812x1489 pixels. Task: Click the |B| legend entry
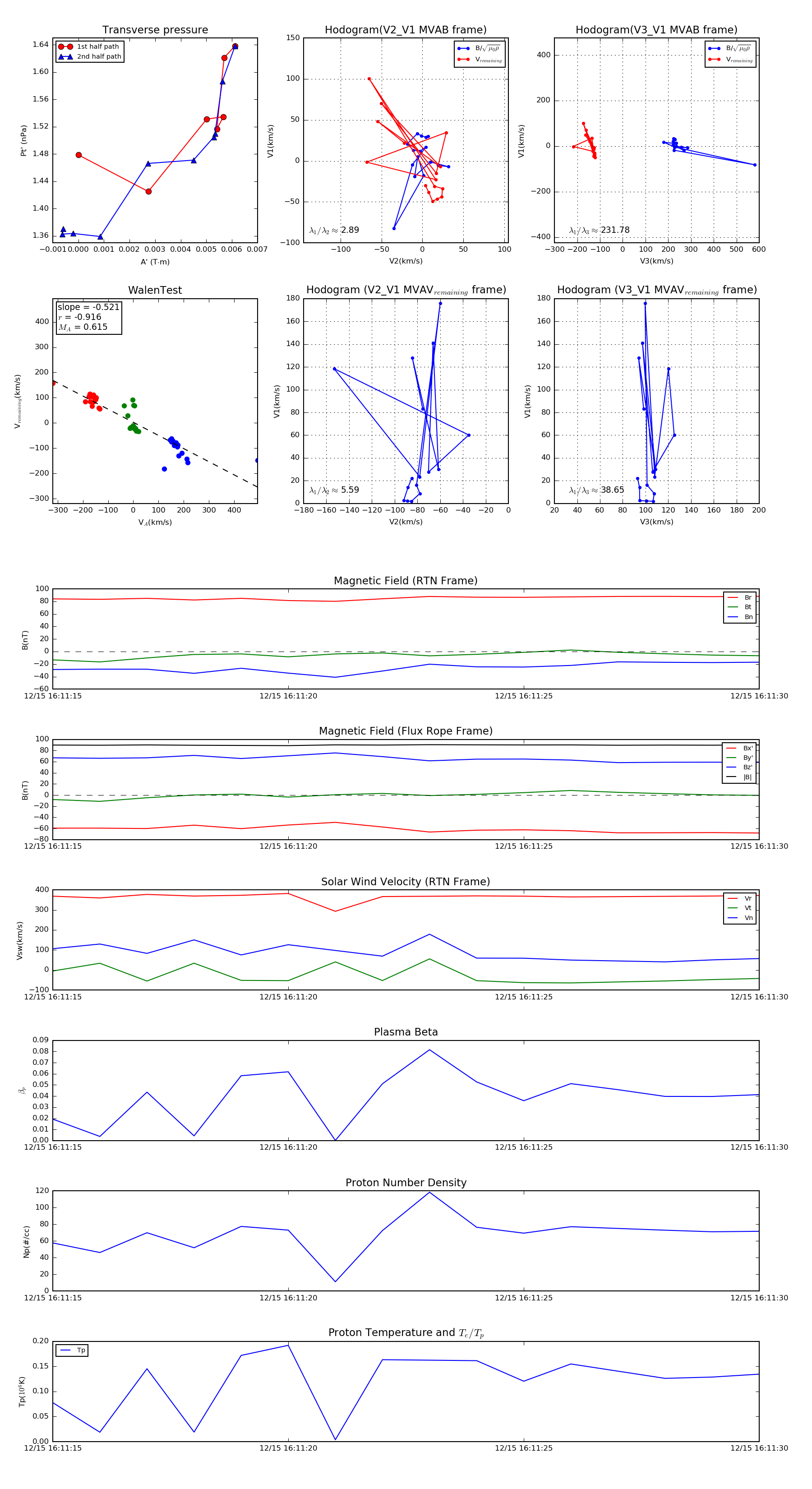739,777
